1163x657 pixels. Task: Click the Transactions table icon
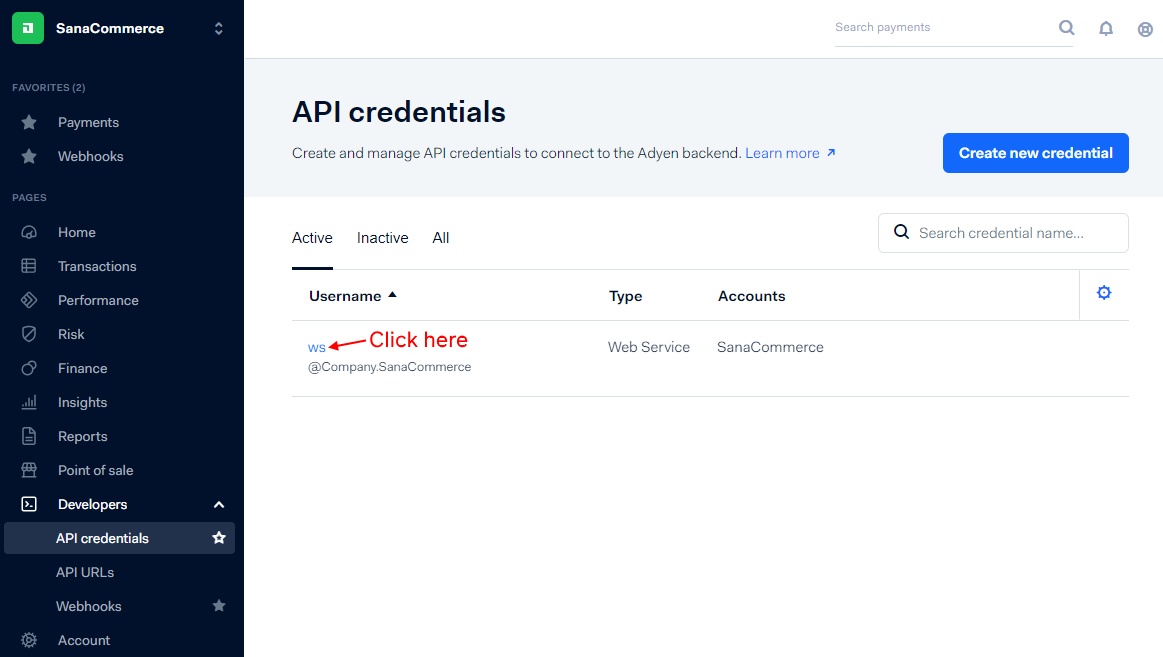pos(29,266)
